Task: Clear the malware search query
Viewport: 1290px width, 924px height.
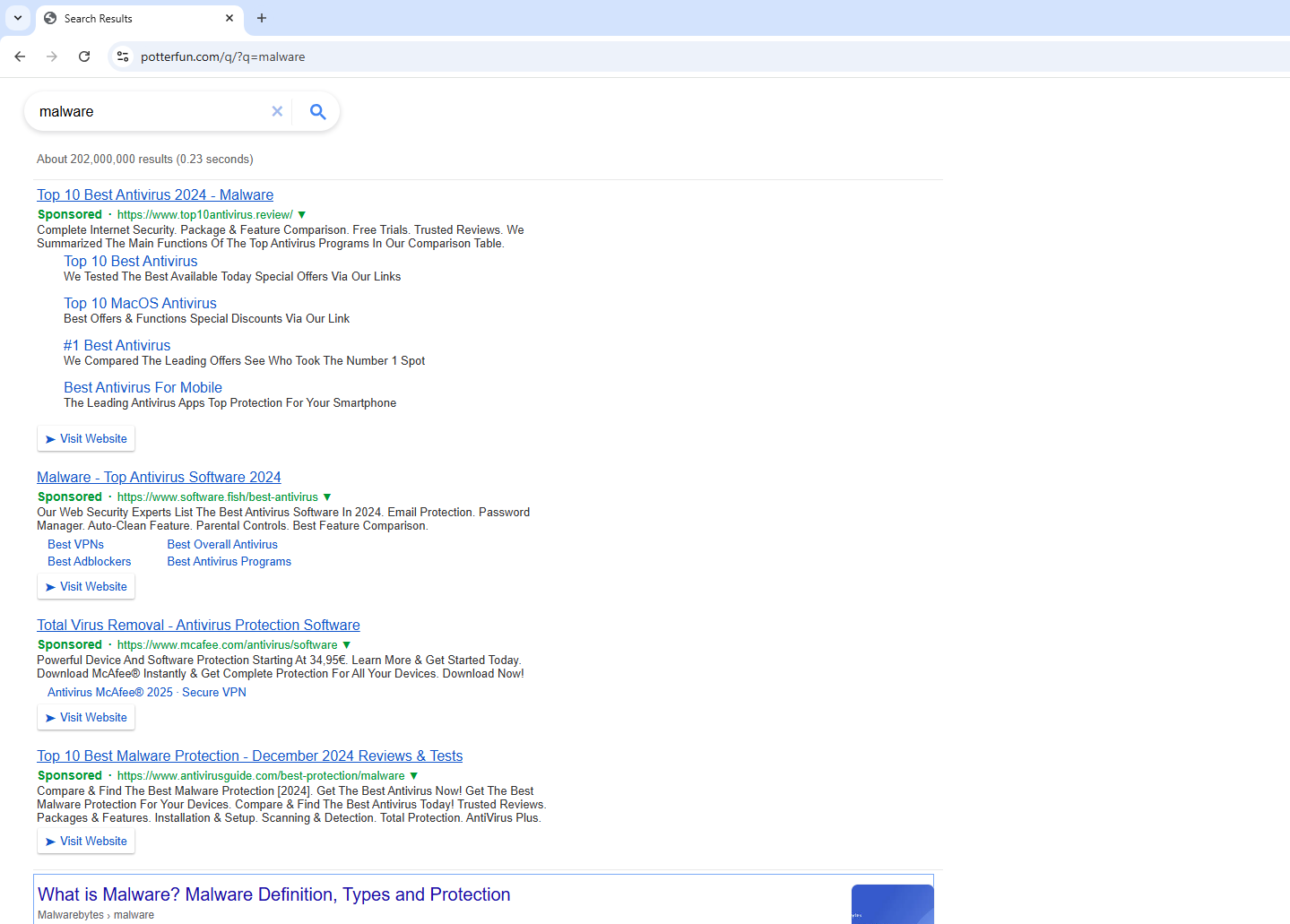Action: click(x=277, y=111)
